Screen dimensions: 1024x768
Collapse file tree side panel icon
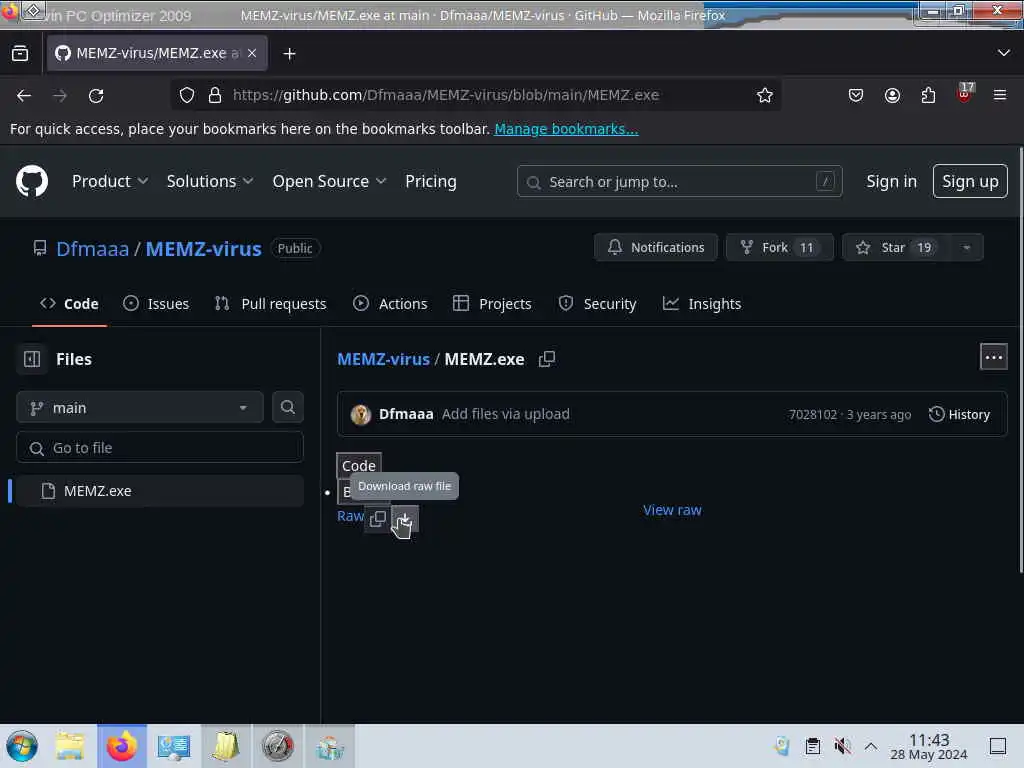(x=32, y=359)
